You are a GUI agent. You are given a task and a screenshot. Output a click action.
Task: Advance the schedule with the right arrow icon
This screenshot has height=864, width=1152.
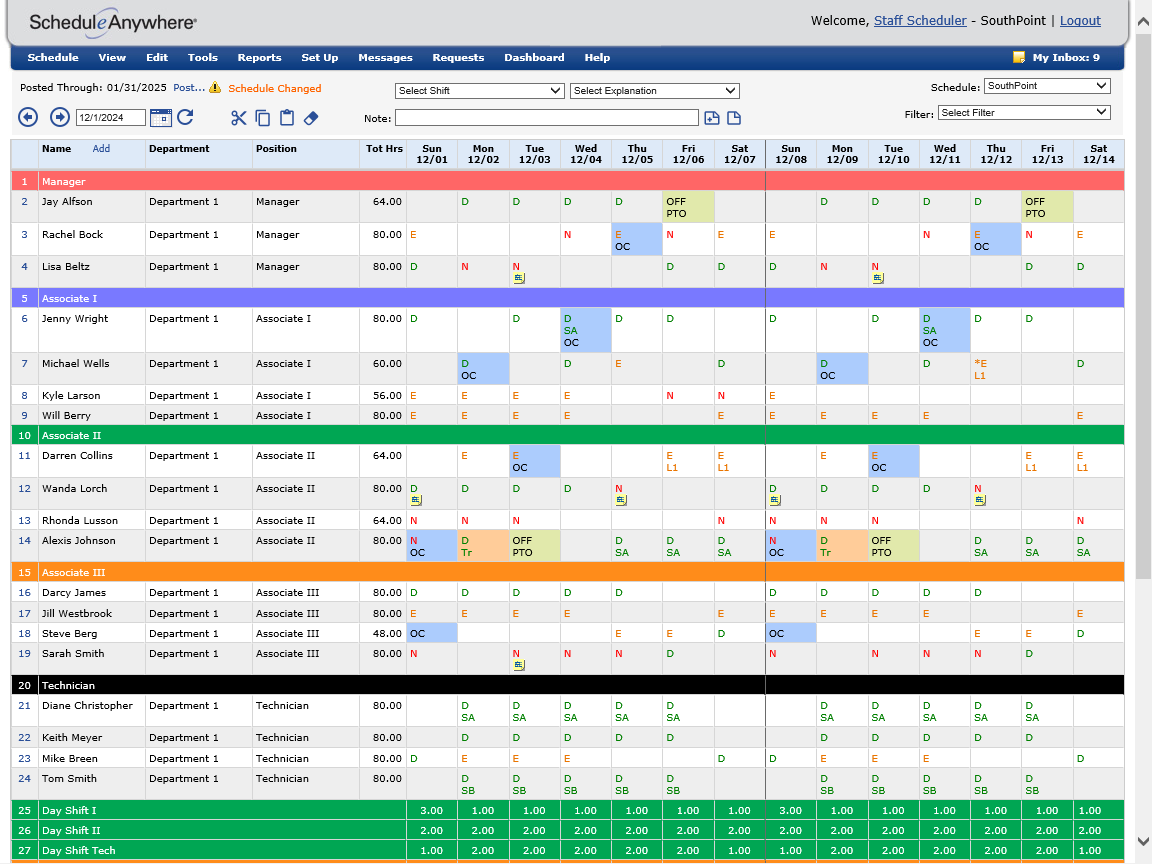59,118
